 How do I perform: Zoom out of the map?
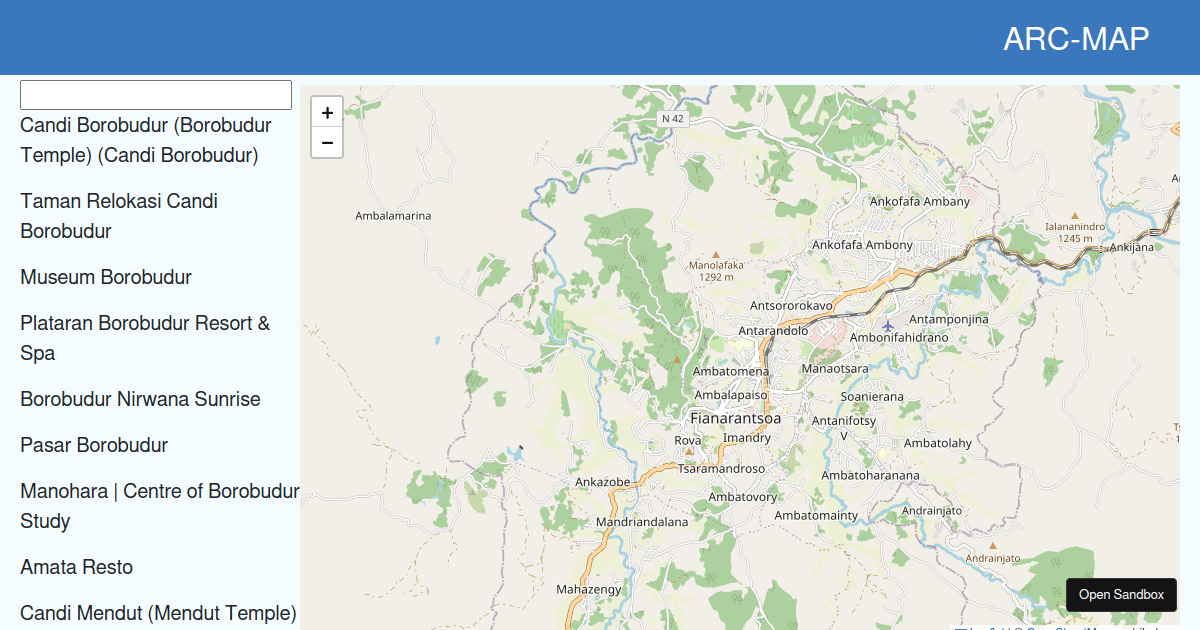point(327,142)
